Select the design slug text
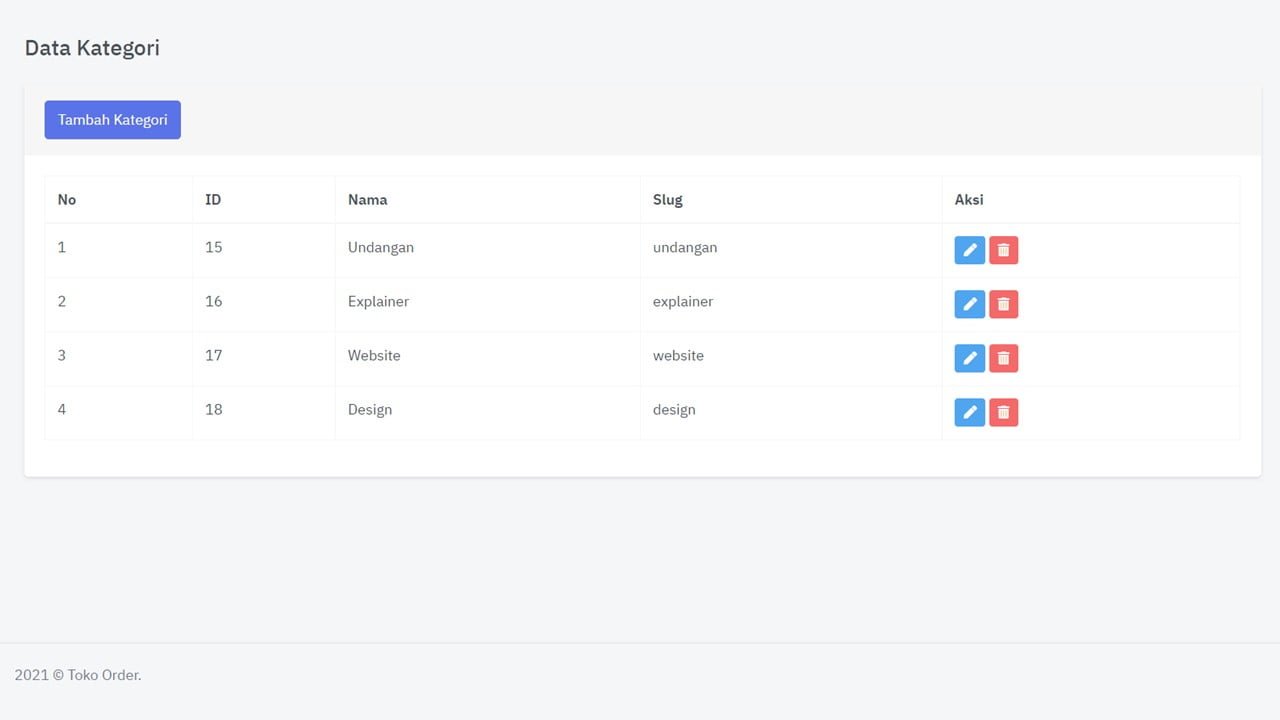 (674, 409)
